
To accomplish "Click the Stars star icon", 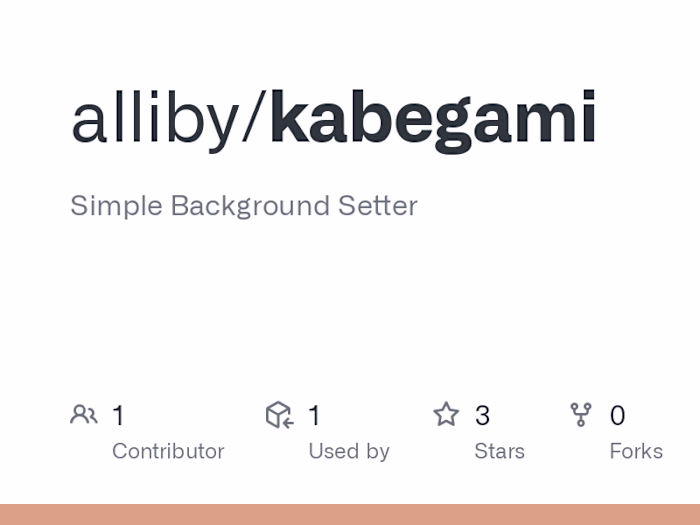I will (446, 414).
